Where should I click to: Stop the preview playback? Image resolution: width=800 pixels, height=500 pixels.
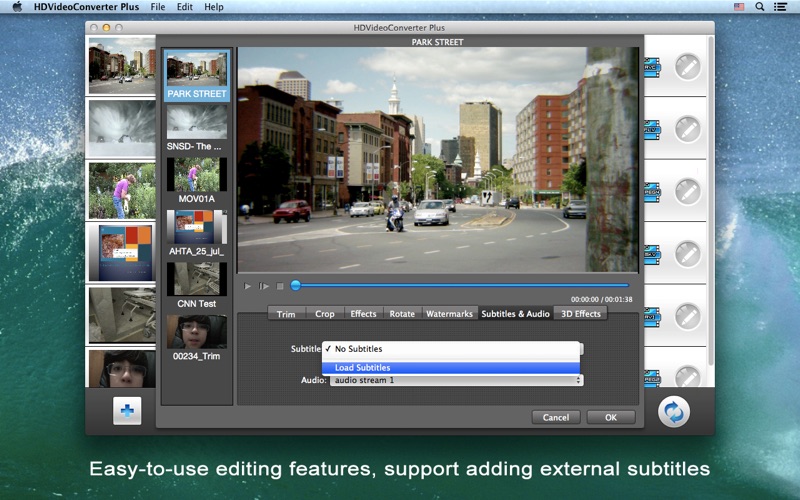pos(280,286)
